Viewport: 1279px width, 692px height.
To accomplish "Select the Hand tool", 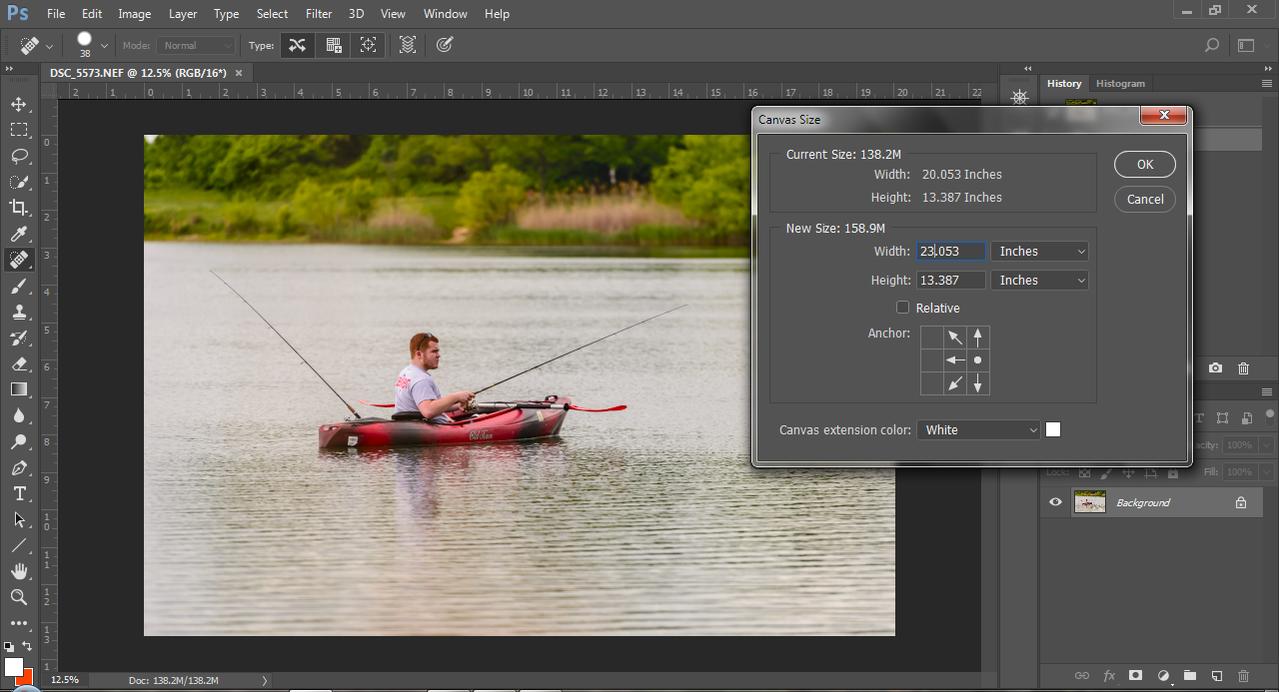I will (x=19, y=571).
